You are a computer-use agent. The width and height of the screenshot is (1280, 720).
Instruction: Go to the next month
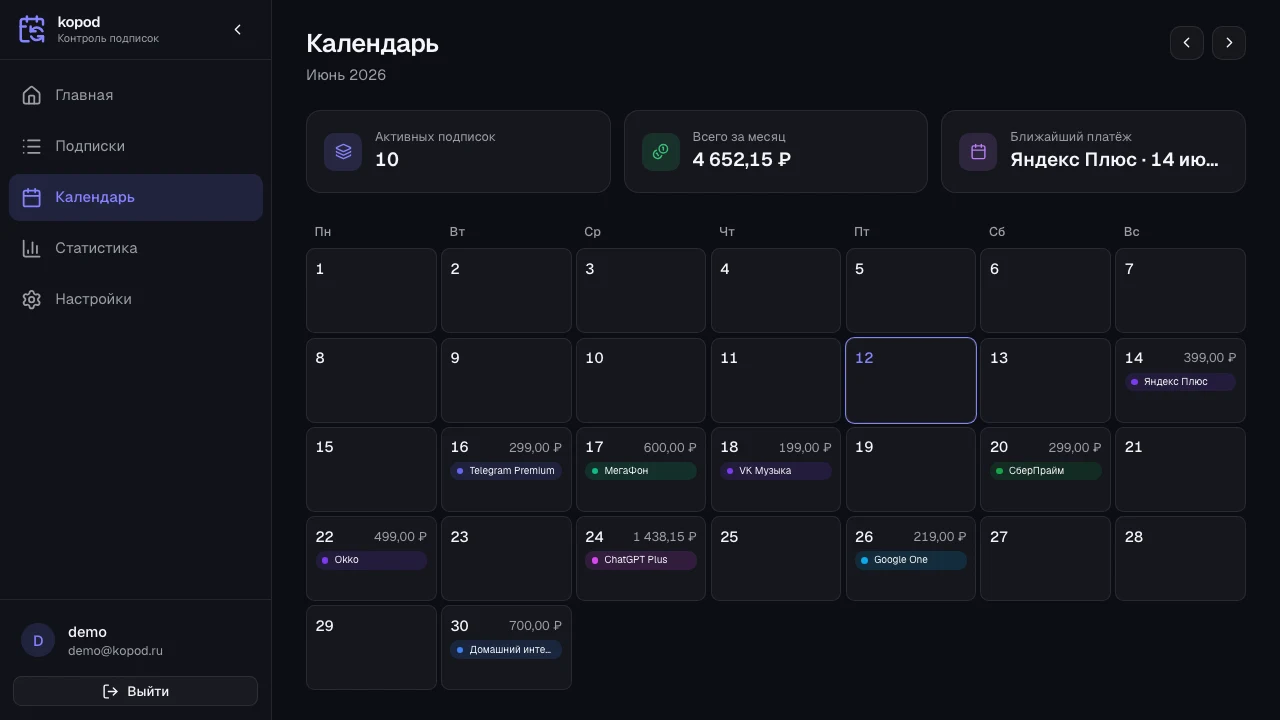point(1229,43)
